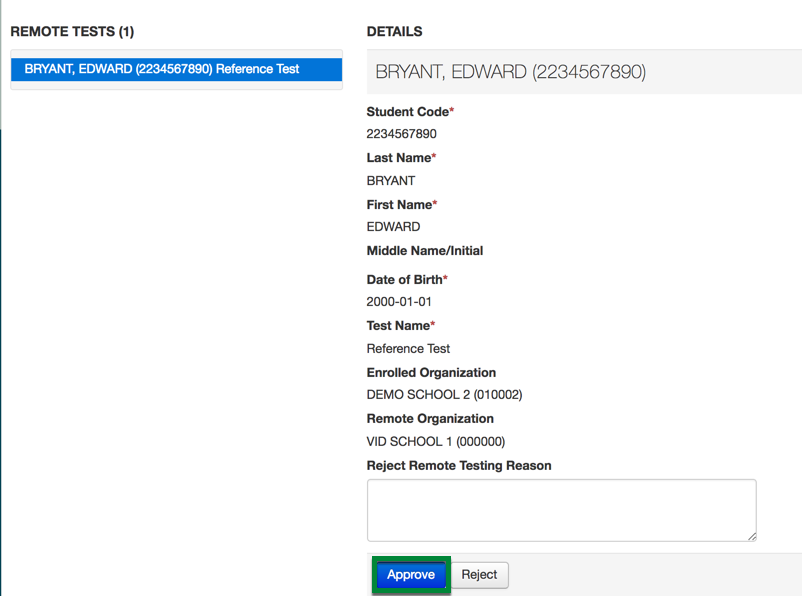
Task: Click the Approve button
Action: pyautogui.click(x=411, y=575)
